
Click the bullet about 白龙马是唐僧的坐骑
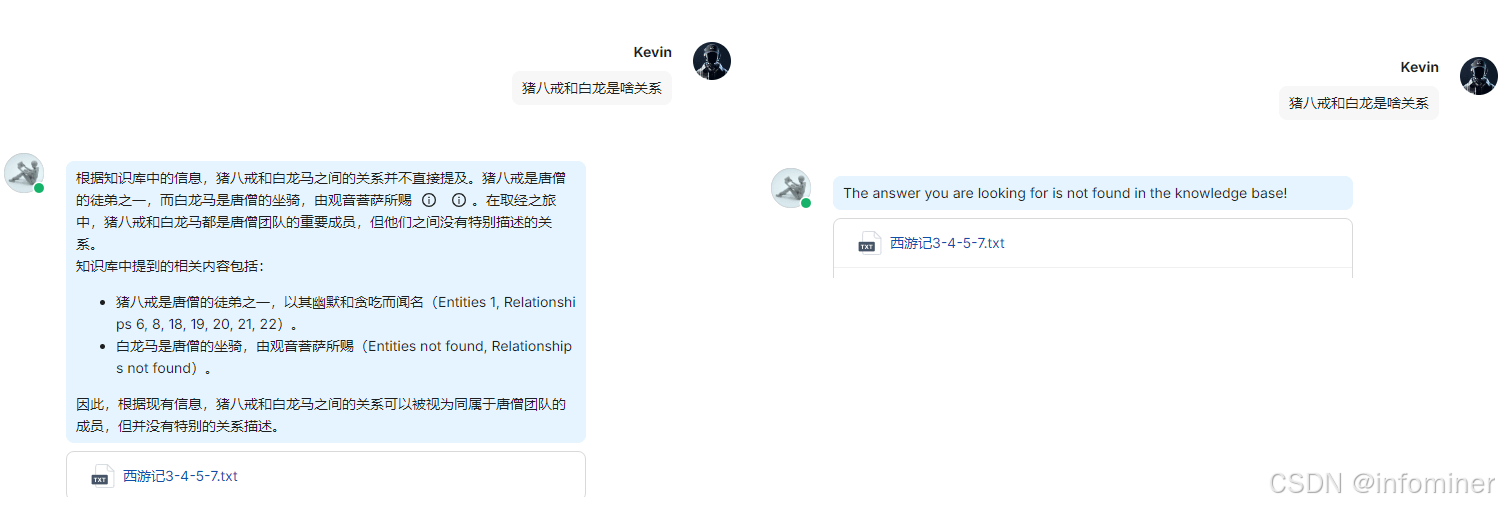pyautogui.click(x=344, y=357)
